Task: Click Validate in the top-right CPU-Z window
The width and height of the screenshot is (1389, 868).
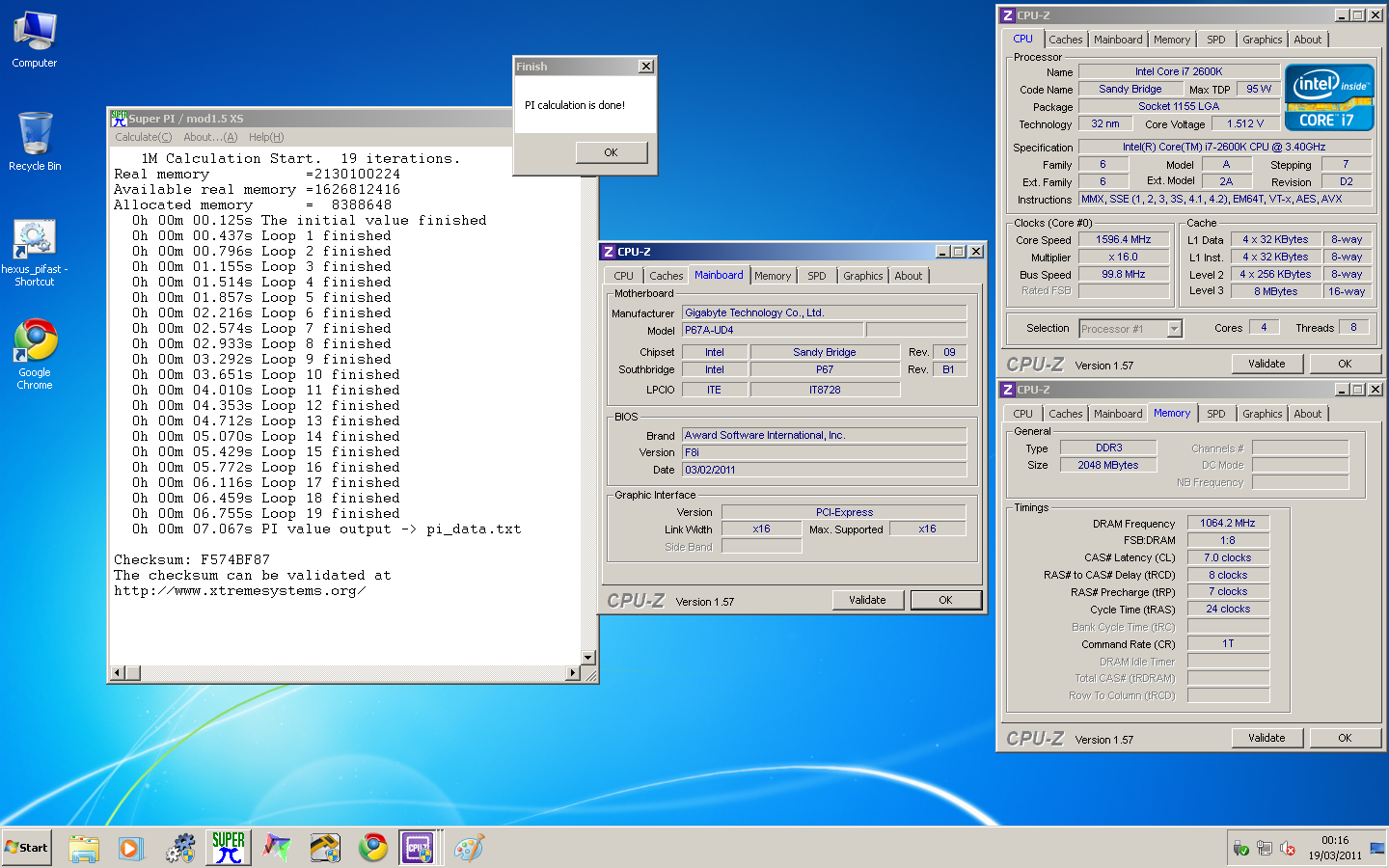Action: 1266,364
